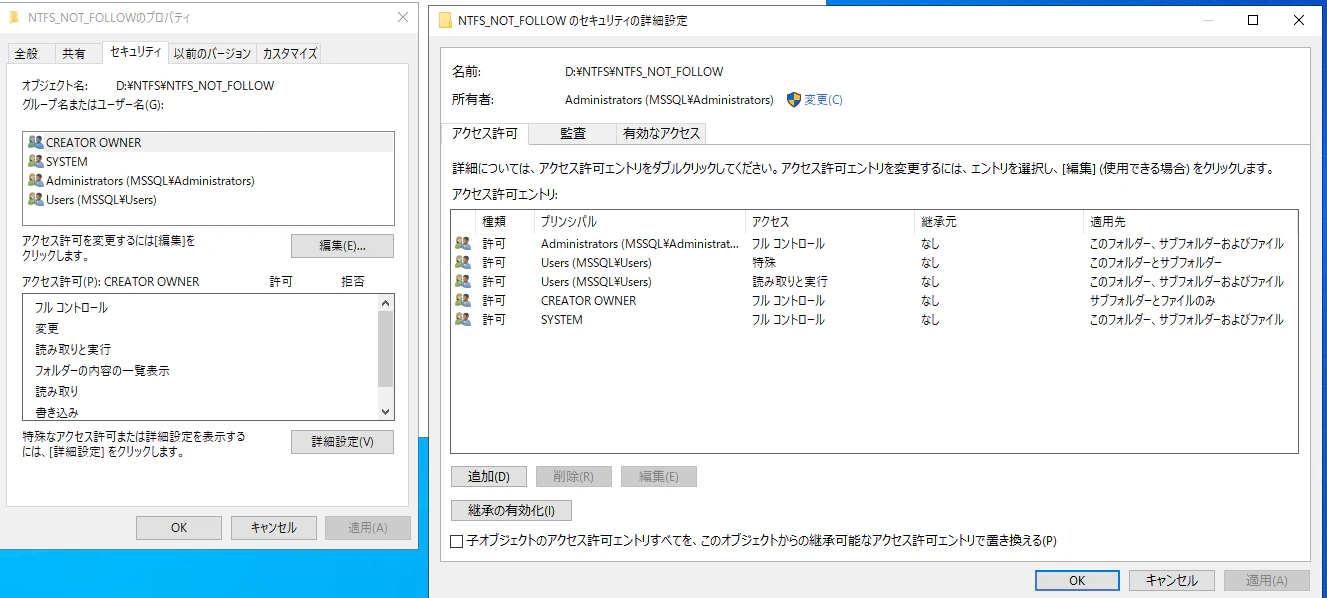Enable the replace child object permissions checkbox
1327x598 pixels.
457,541
